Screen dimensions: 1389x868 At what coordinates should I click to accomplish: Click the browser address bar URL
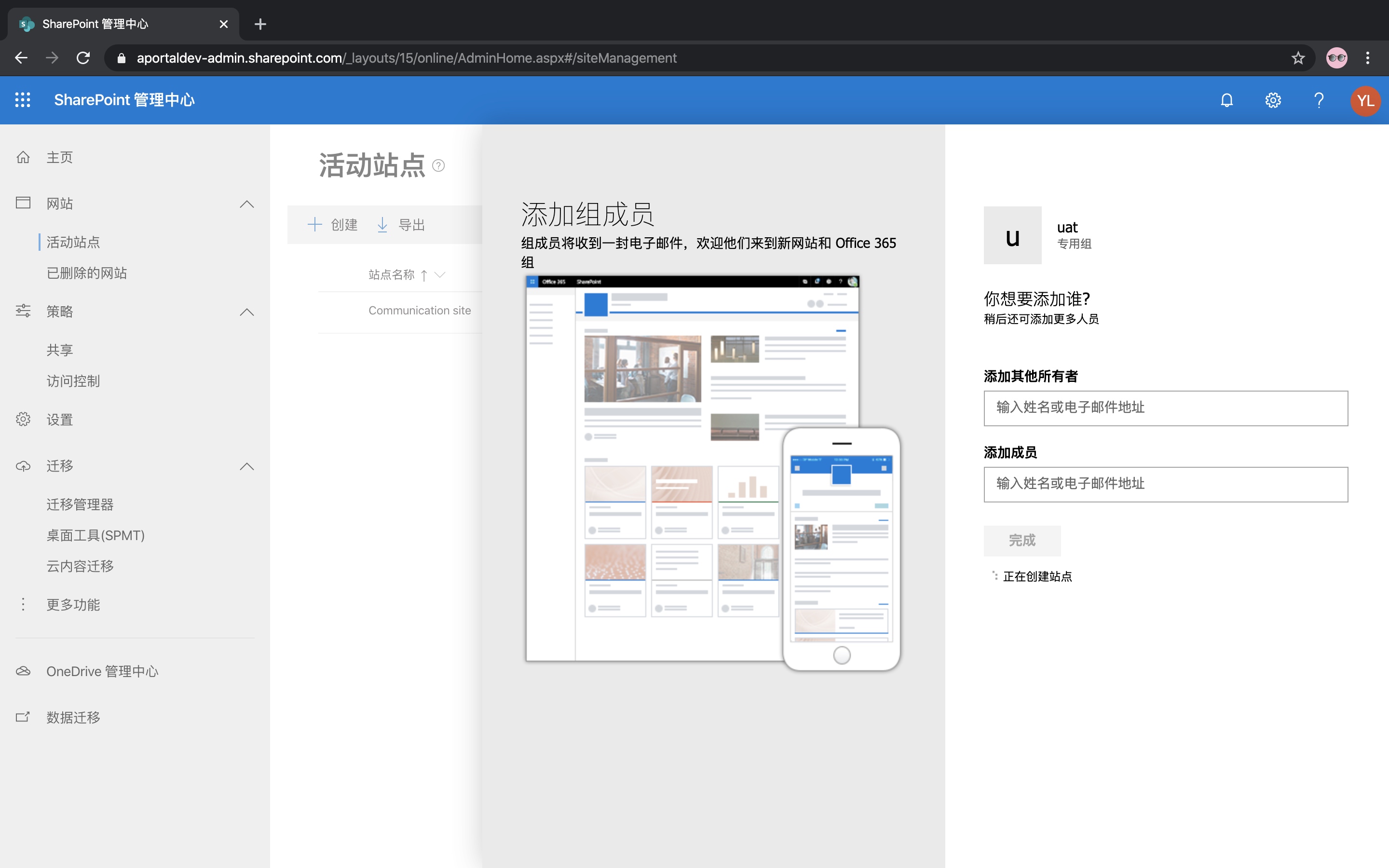407,58
